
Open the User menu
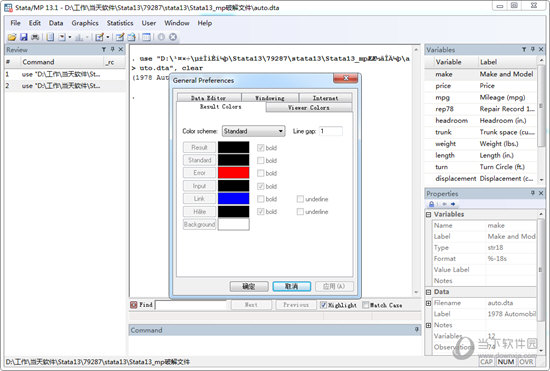pyautogui.click(x=149, y=23)
